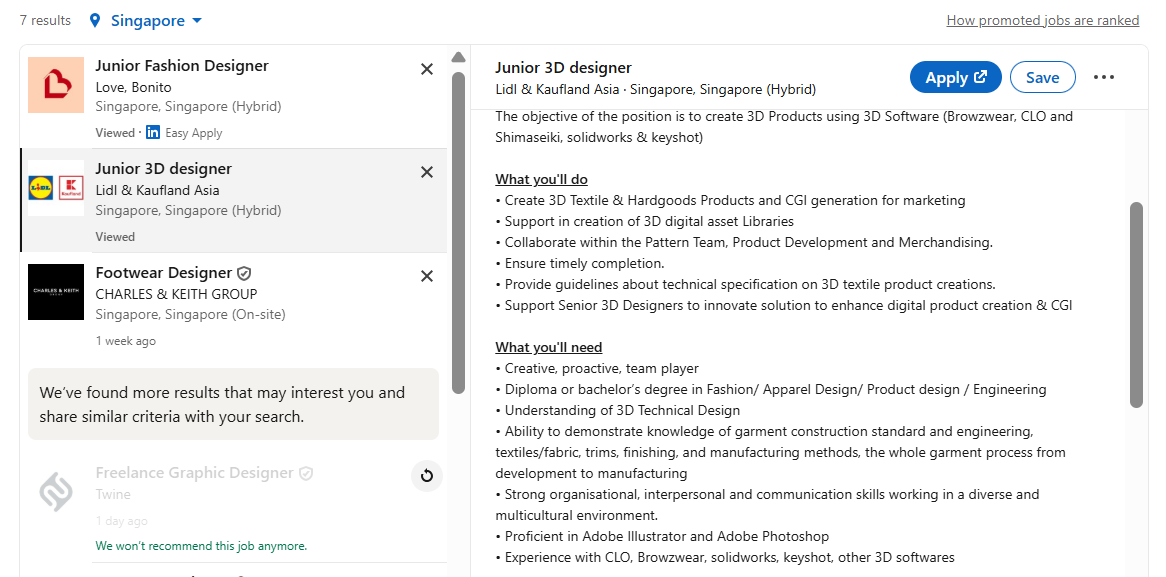Select the CHARLES & KEITH GROUP logo
The image size is (1166, 577).
pyautogui.click(x=55, y=292)
